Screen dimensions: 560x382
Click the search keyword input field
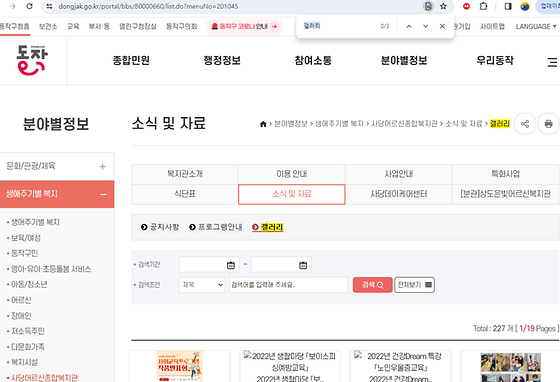[x=288, y=285]
